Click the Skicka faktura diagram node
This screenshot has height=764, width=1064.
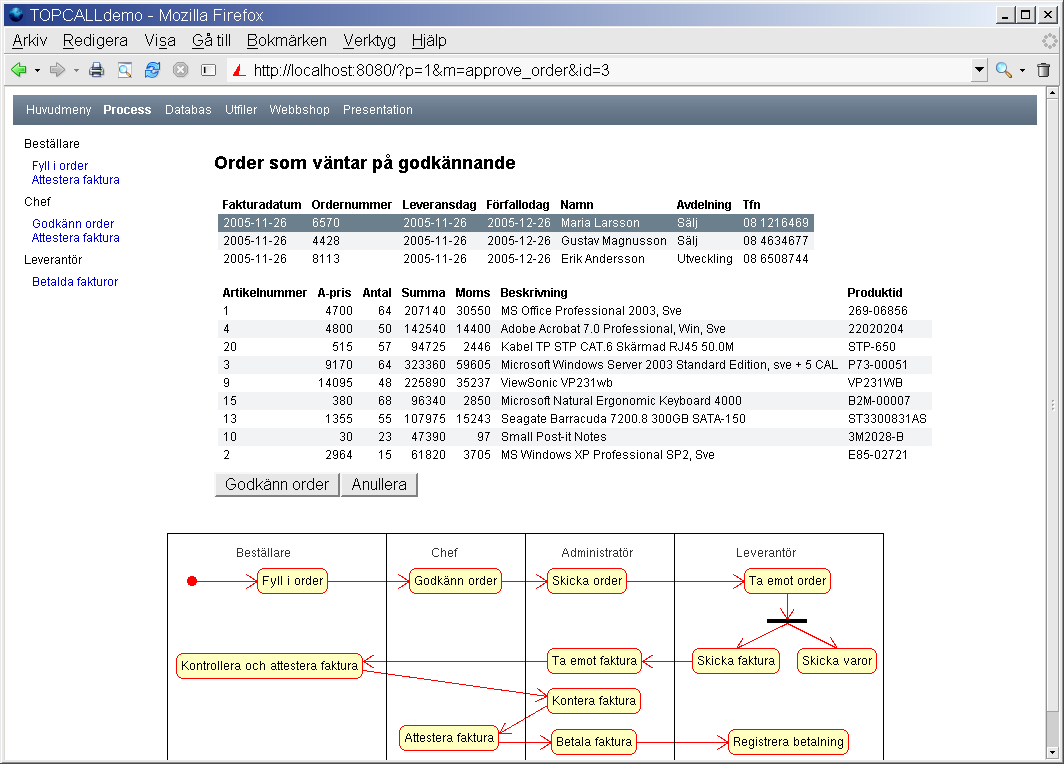[x=736, y=661]
